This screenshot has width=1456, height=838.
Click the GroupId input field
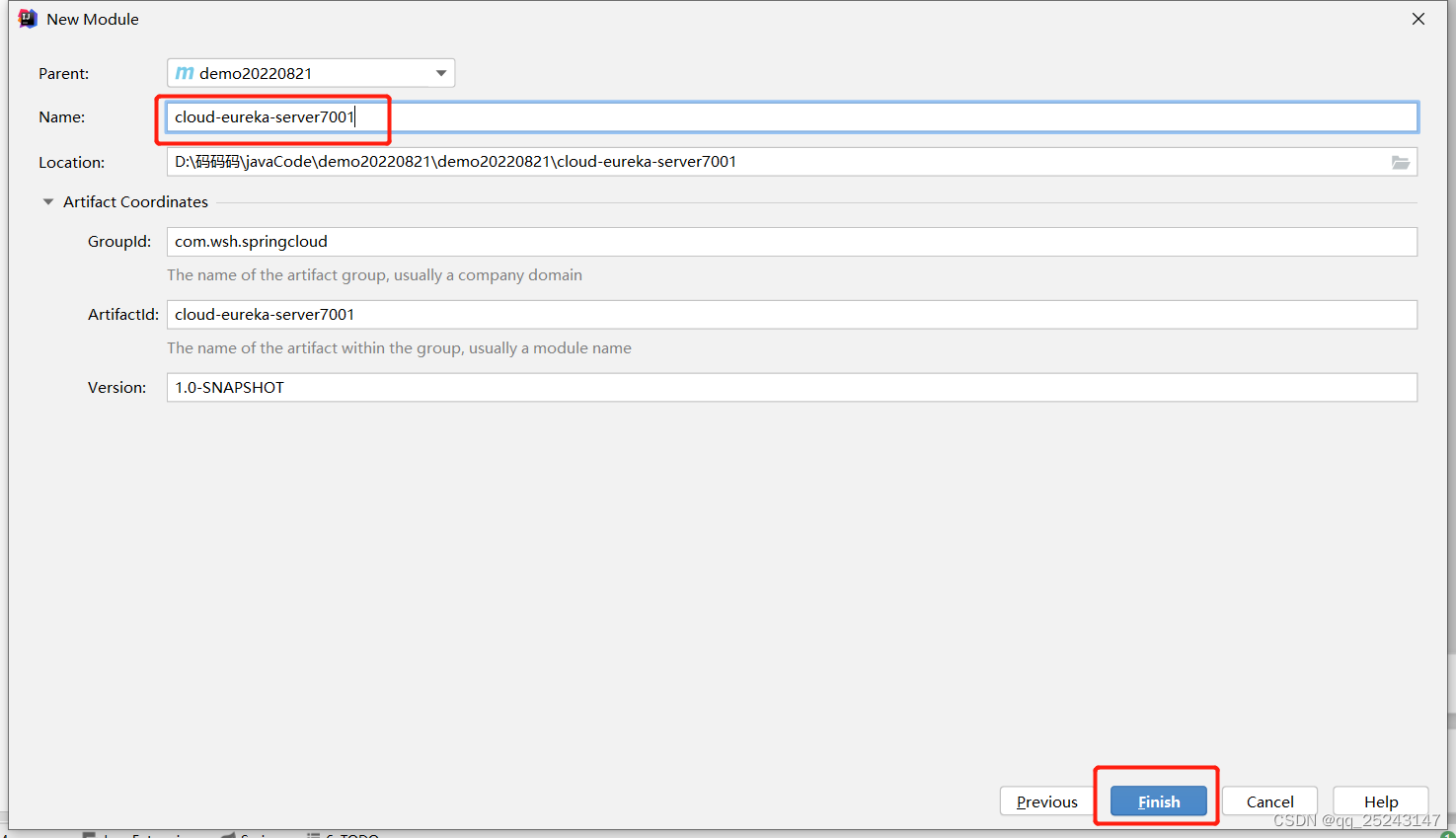792,242
